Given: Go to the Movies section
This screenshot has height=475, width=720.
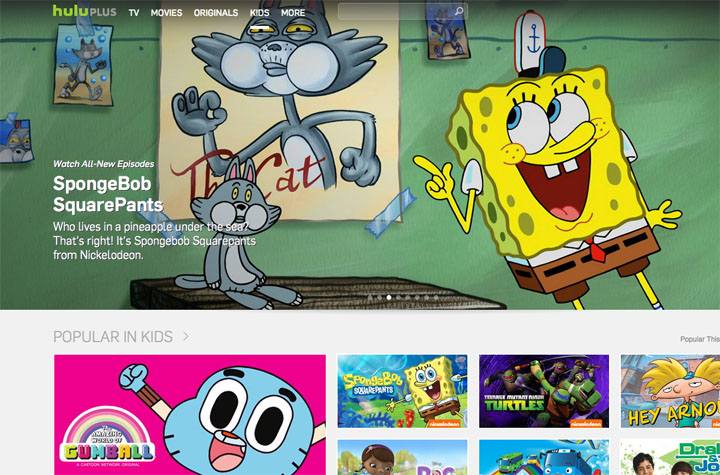Looking at the screenshot, I should click(x=166, y=13).
